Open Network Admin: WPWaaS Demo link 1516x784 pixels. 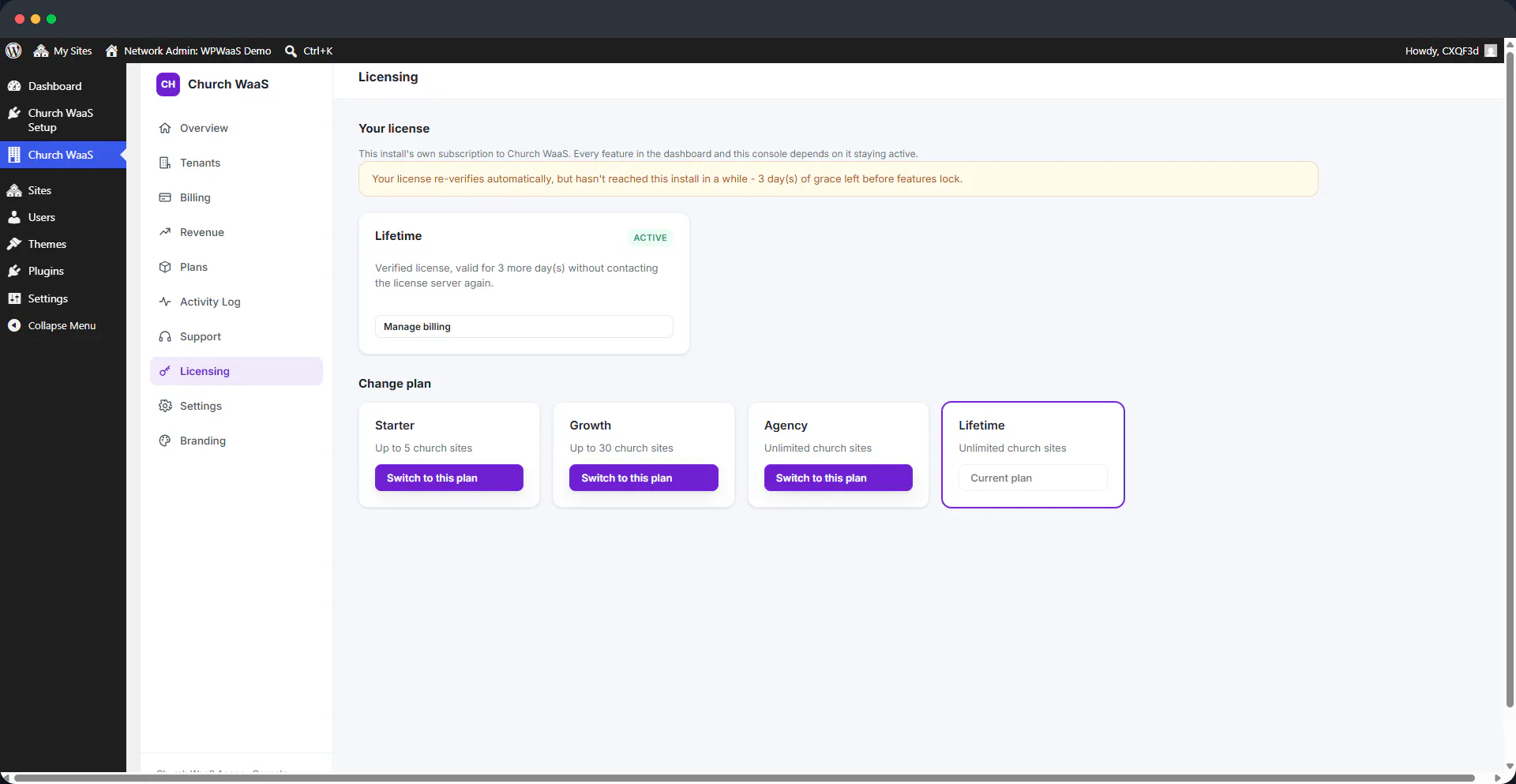[188, 51]
